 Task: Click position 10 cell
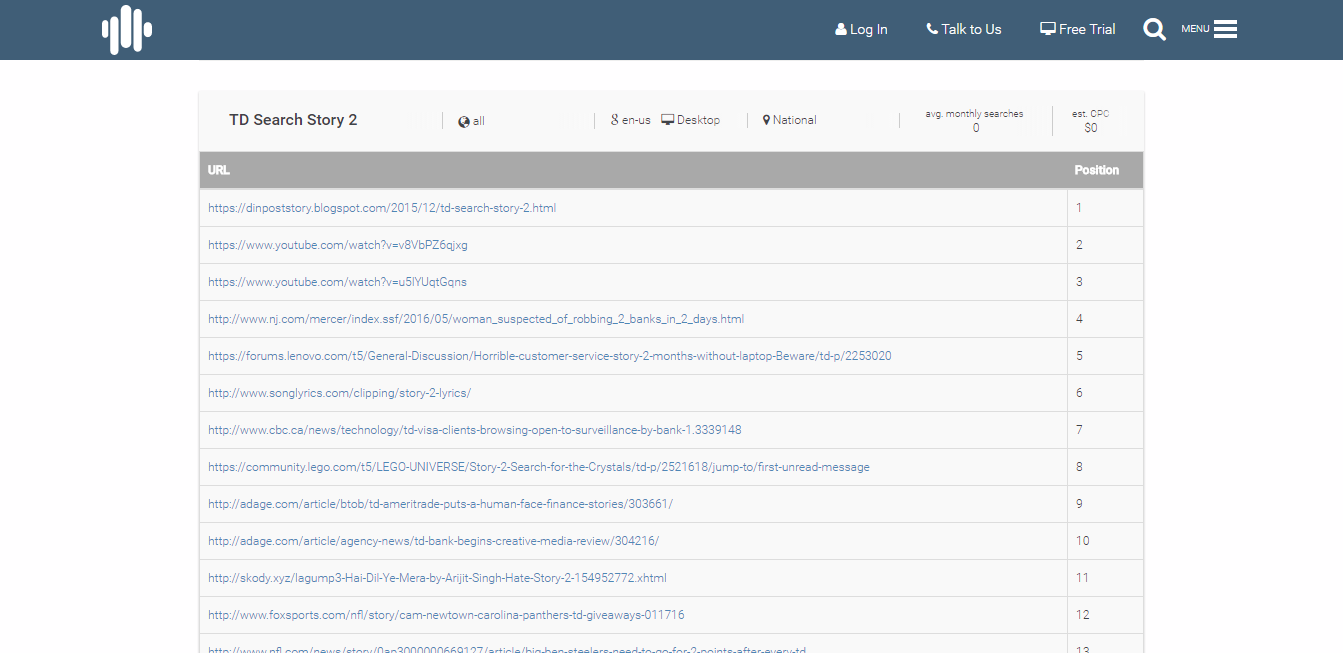click(1105, 541)
